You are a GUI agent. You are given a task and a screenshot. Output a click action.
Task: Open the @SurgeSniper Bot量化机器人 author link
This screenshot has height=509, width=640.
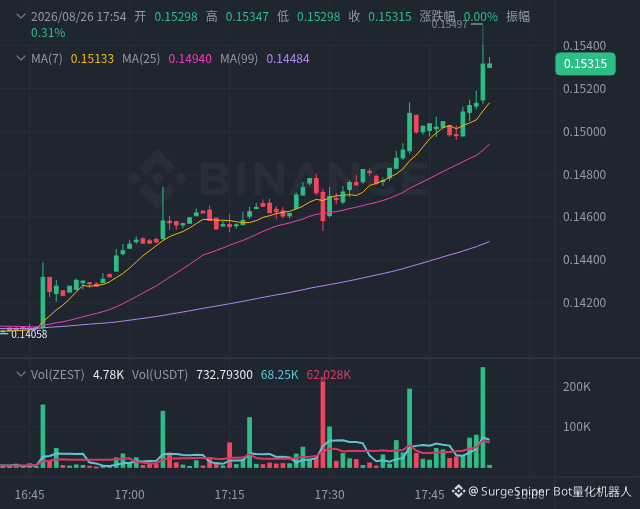coord(549,491)
